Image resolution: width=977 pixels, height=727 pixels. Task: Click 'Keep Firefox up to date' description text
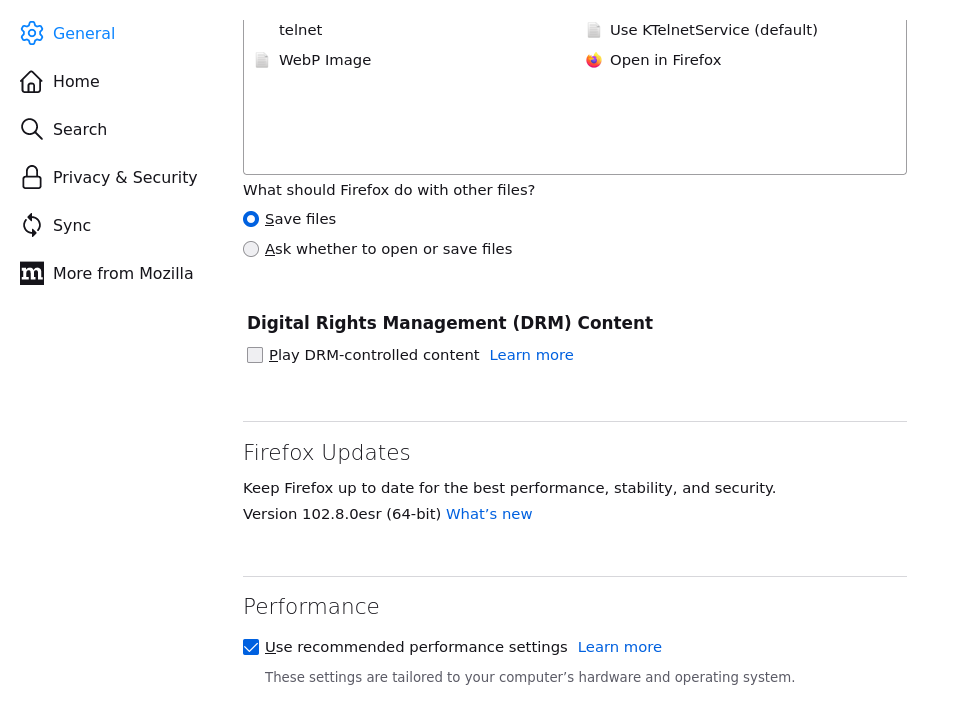coord(509,488)
